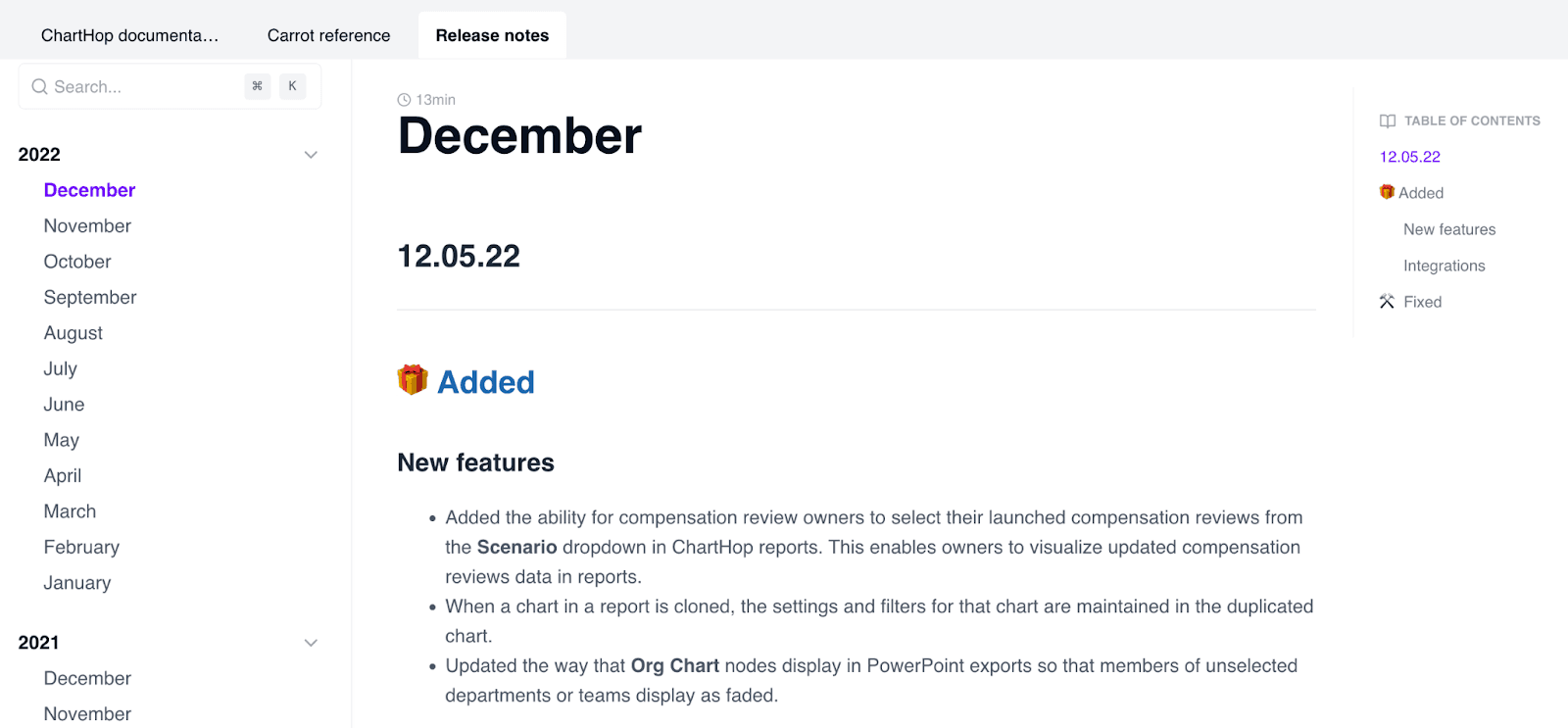The height and width of the screenshot is (728, 1568).
Task: Collapse the 2022 section chevron
Action: 311,155
